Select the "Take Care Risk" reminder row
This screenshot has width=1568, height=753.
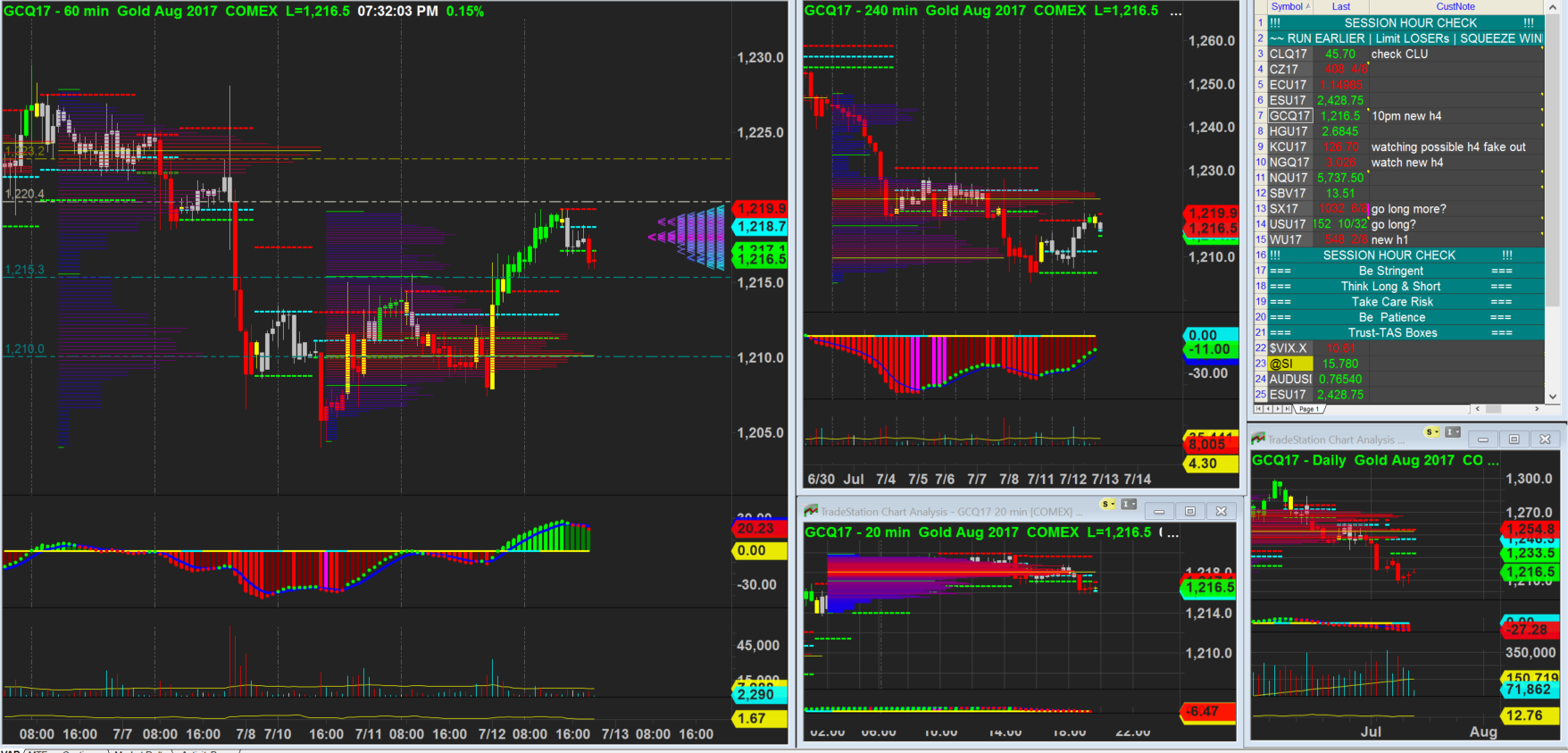click(x=1406, y=302)
